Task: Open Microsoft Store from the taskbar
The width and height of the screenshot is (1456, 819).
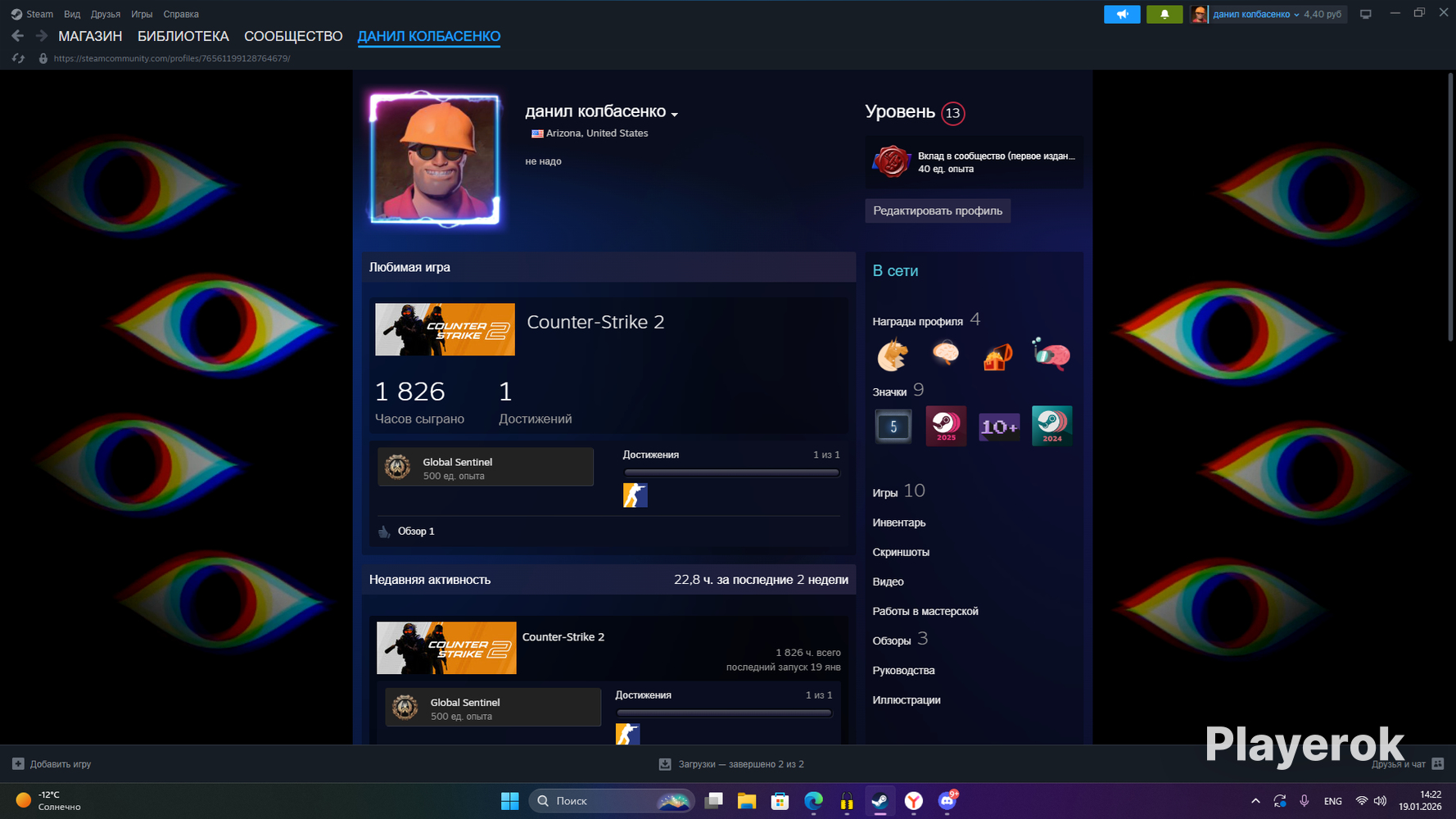Action: [x=780, y=801]
